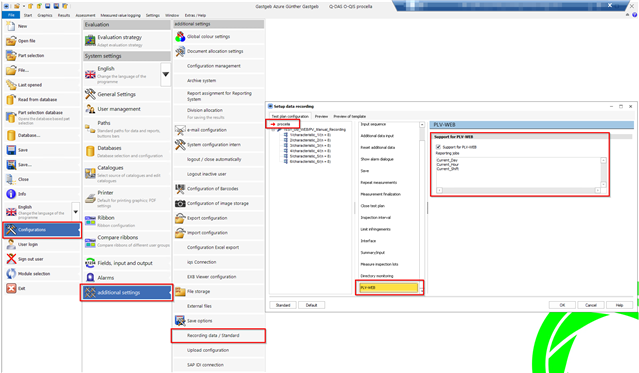Click the Printer icon
Viewport: 639px width, 373px height.
click(90, 198)
